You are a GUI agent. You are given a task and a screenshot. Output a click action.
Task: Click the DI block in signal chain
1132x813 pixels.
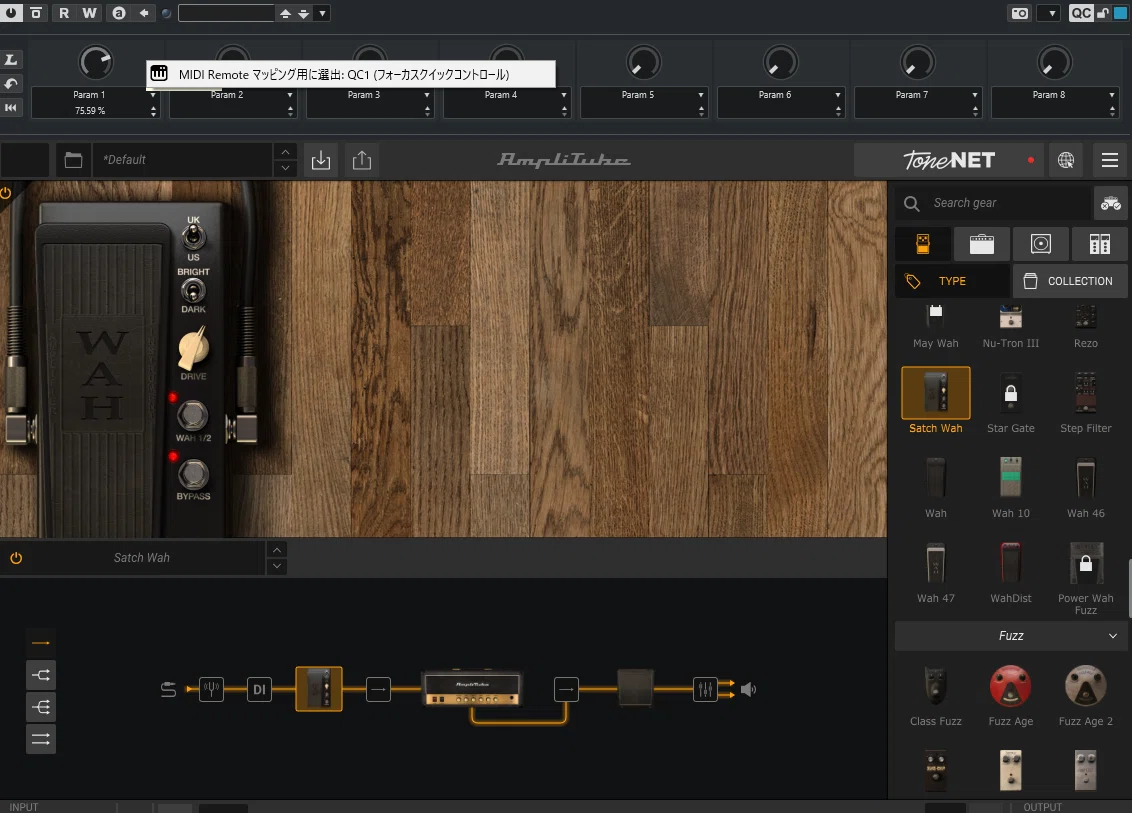(259, 690)
